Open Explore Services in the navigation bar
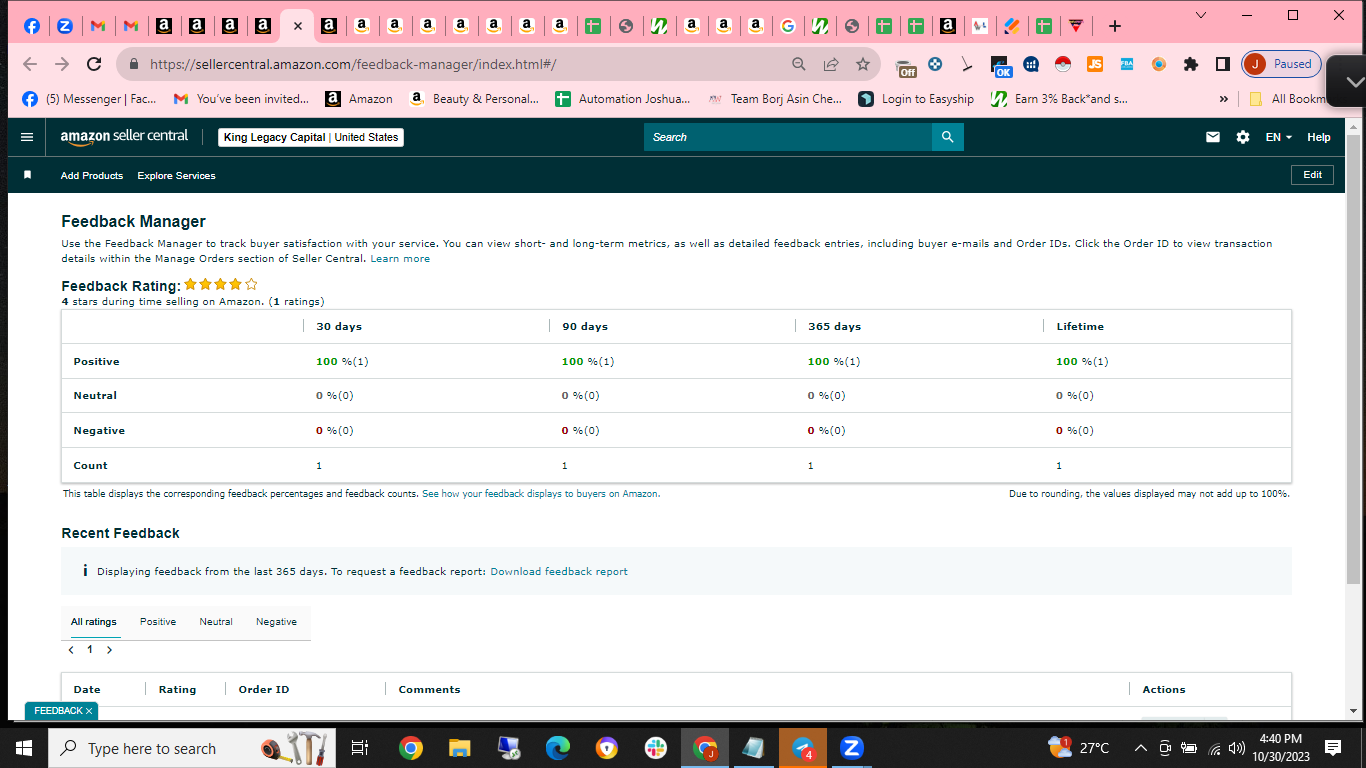 (176, 175)
